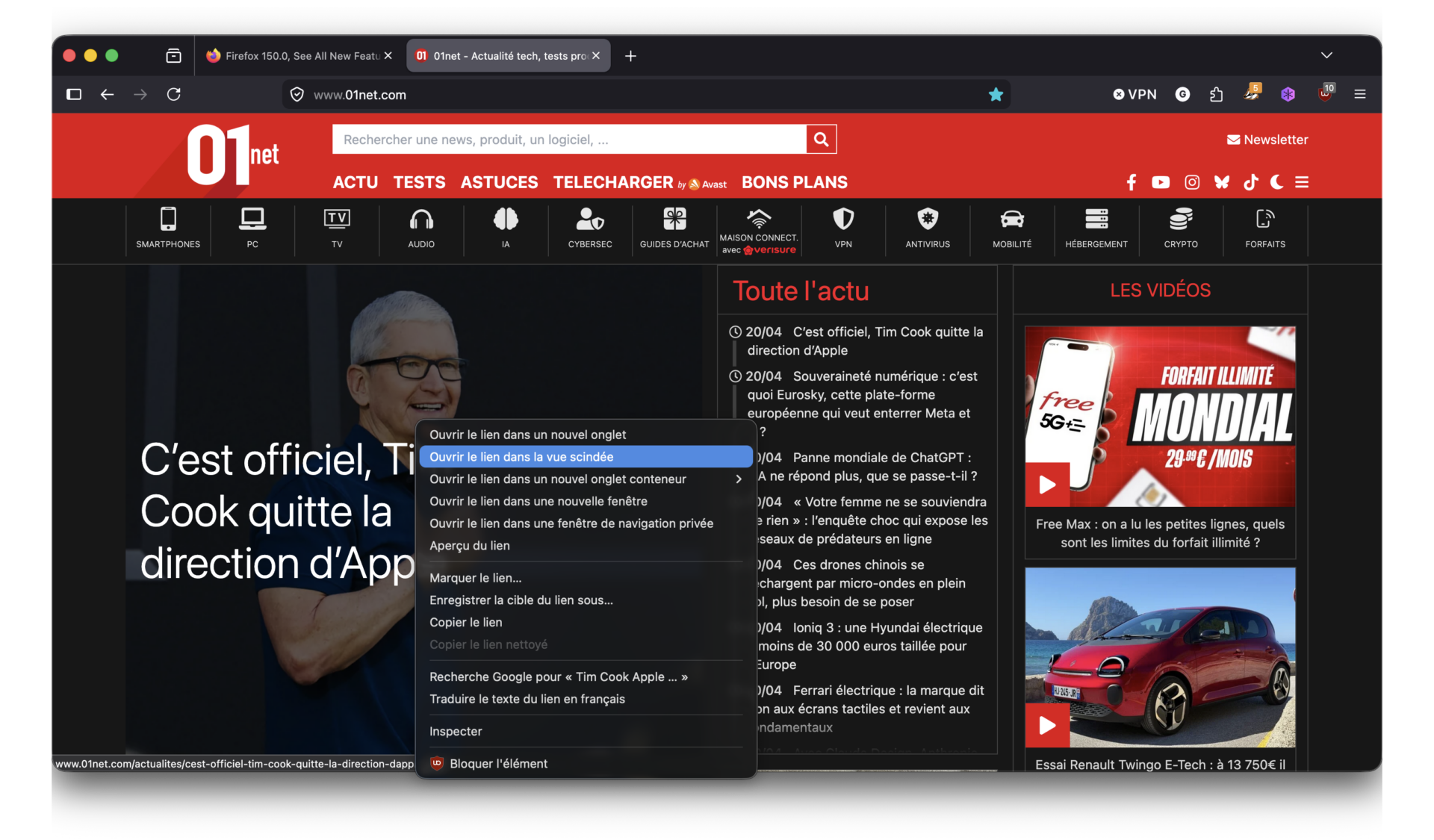Play the Free Max forfait video
Image resolution: width=1434 pixels, height=840 pixels.
coord(1048,484)
